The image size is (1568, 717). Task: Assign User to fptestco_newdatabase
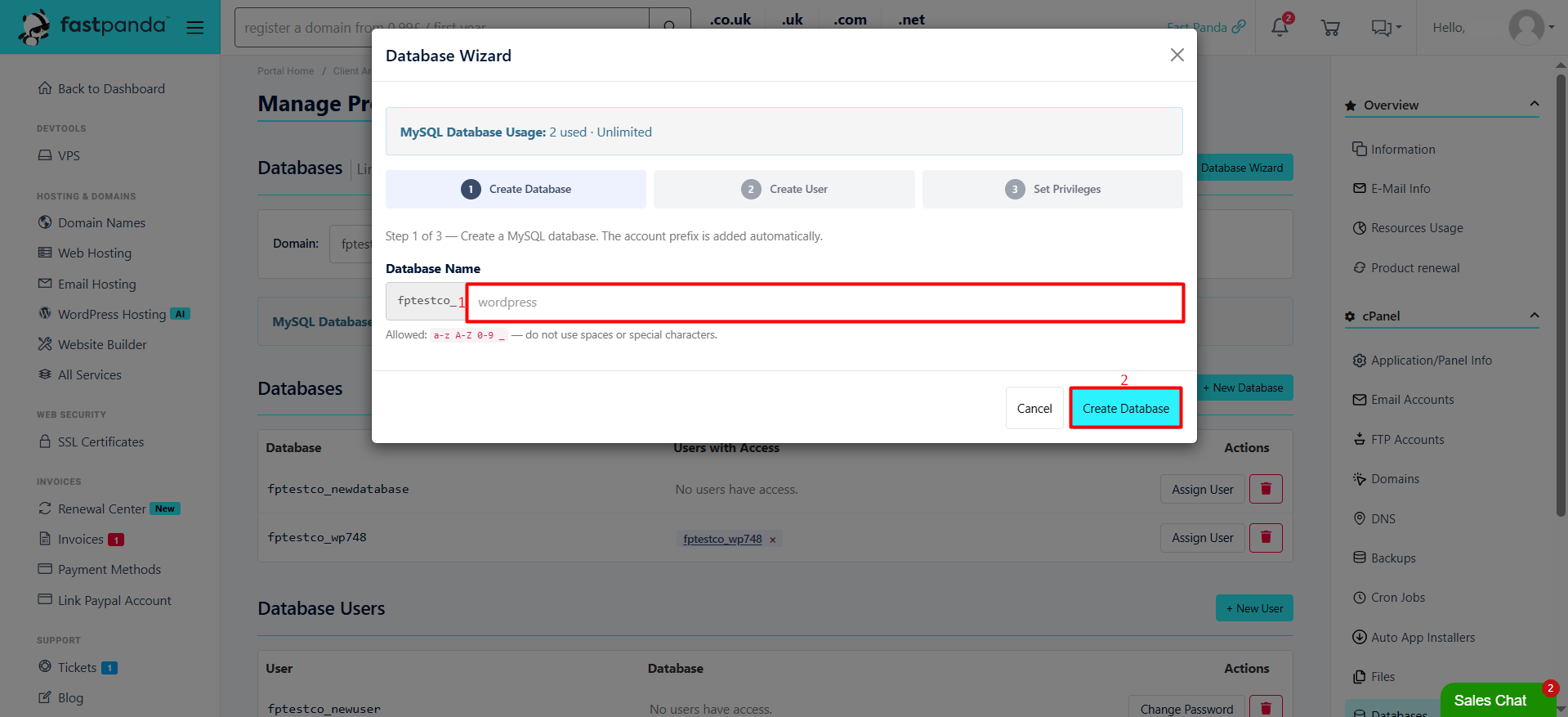point(1202,489)
